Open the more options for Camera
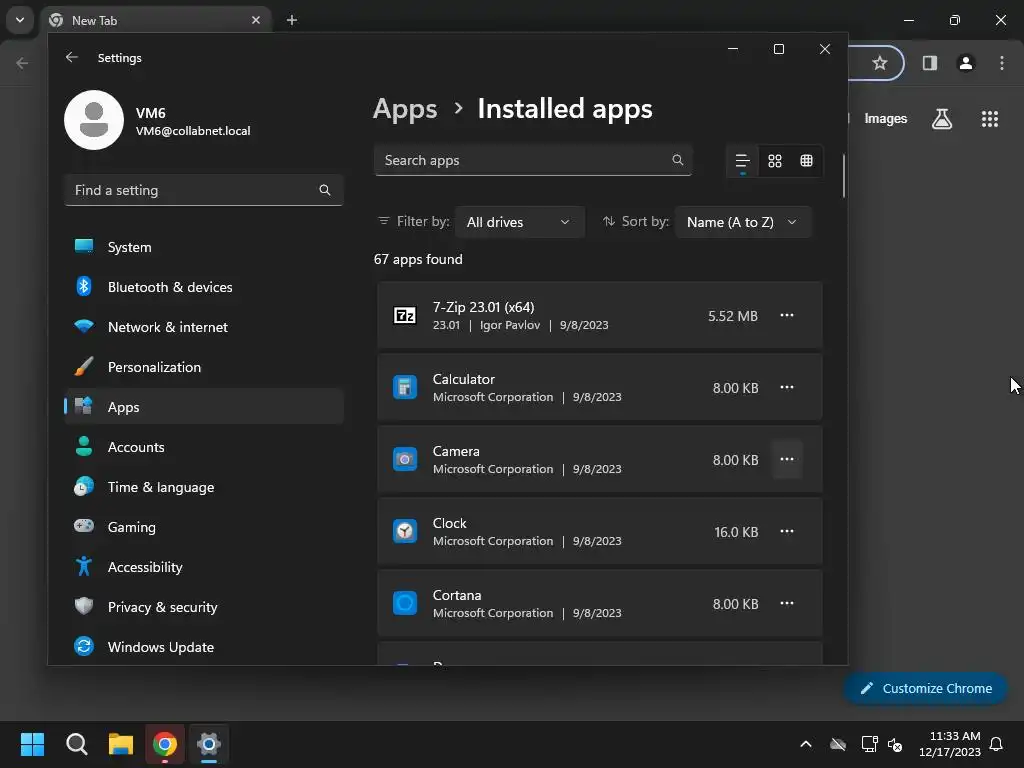1024x768 pixels. point(787,459)
